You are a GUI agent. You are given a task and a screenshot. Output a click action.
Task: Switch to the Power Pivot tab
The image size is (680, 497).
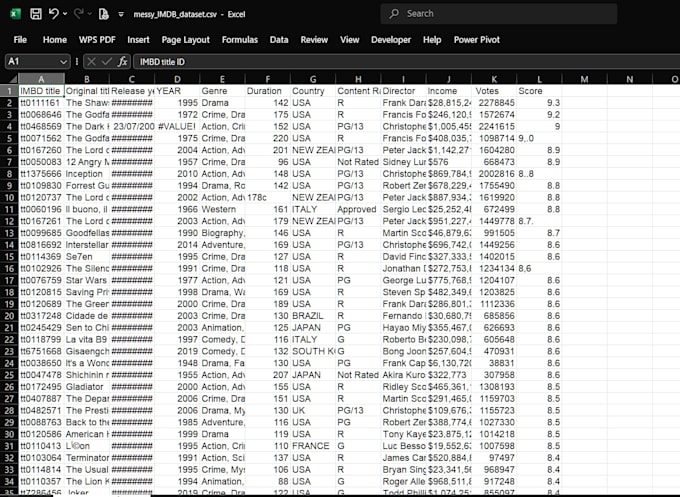(477, 40)
